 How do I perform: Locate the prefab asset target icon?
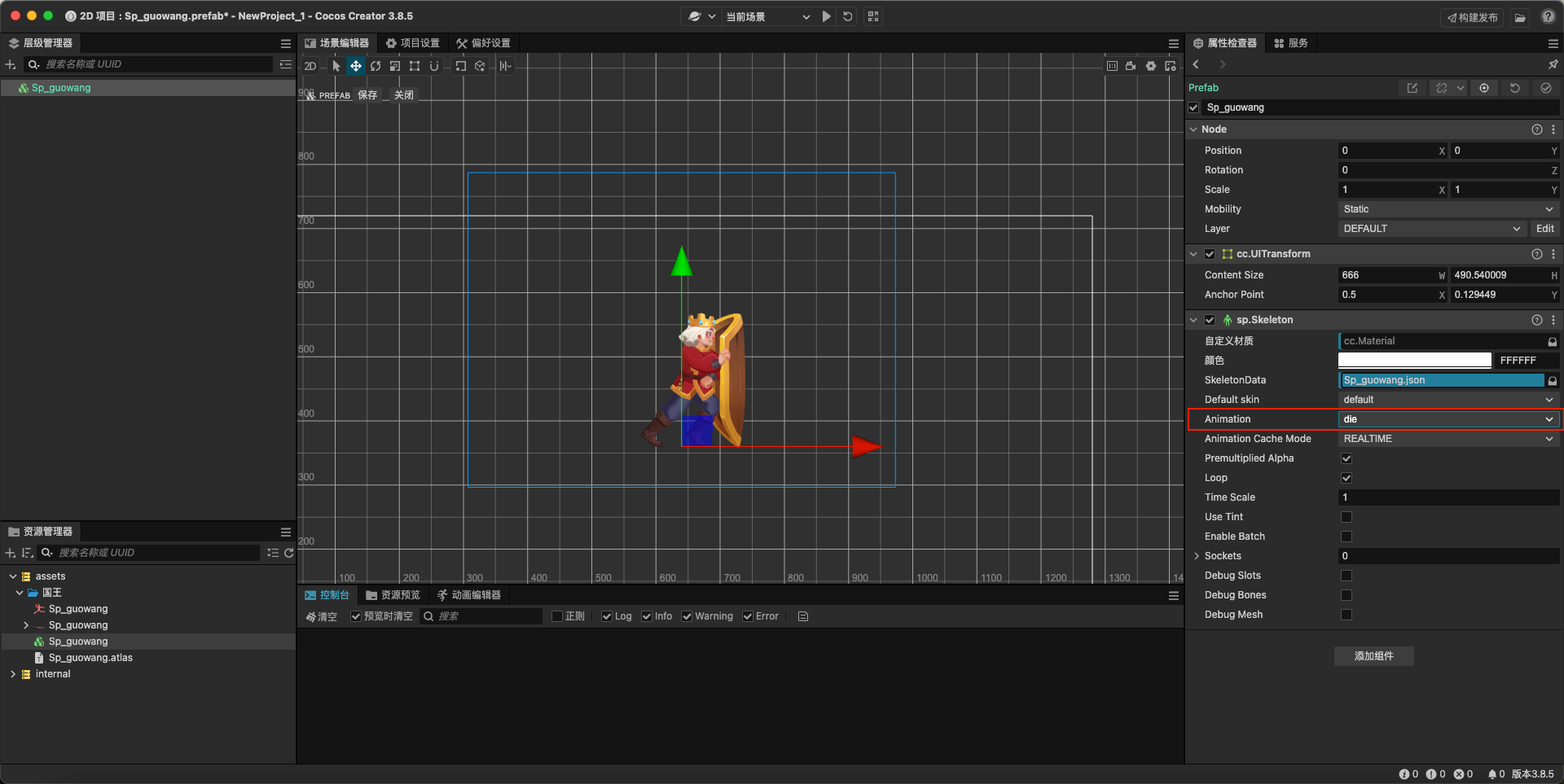coord(1484,88)
